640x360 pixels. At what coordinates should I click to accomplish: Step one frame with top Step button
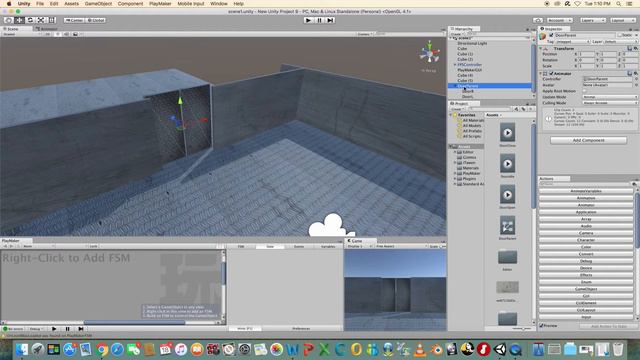click(x=330, y=20)
